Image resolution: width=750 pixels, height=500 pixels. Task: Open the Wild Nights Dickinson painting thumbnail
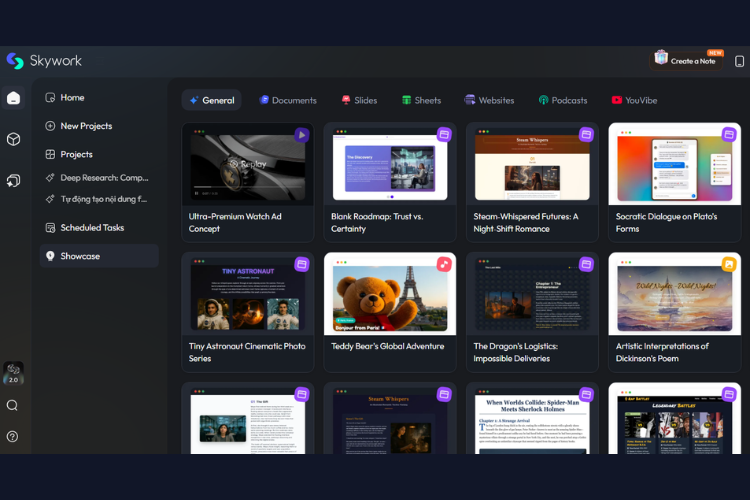pos(674,296)
